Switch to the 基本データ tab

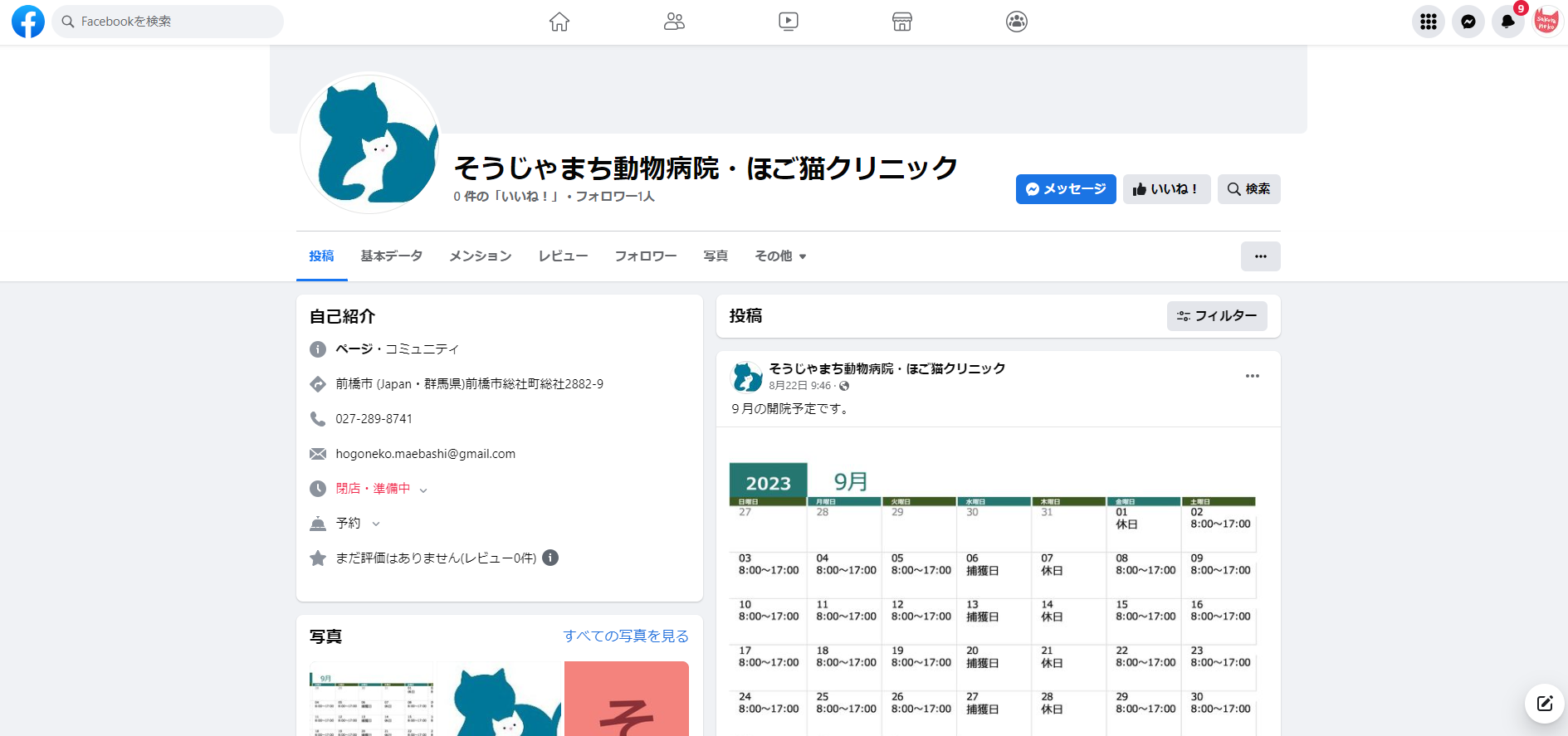[x=391, y=256]
